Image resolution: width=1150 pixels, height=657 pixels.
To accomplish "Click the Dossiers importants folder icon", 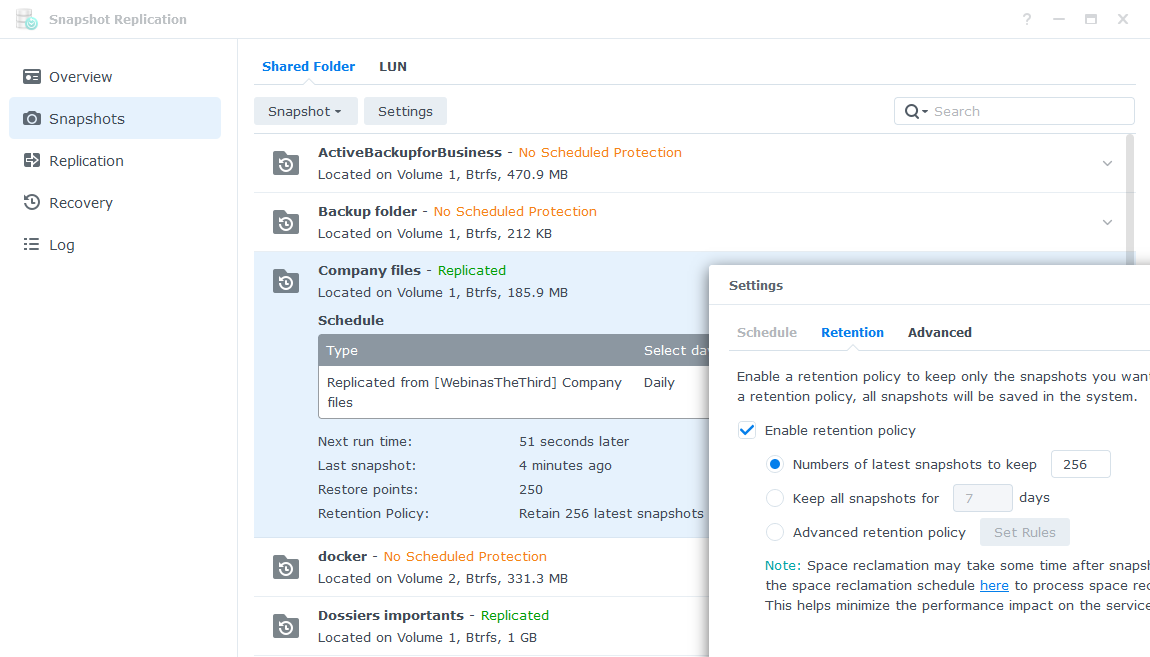I will [286, 626].
